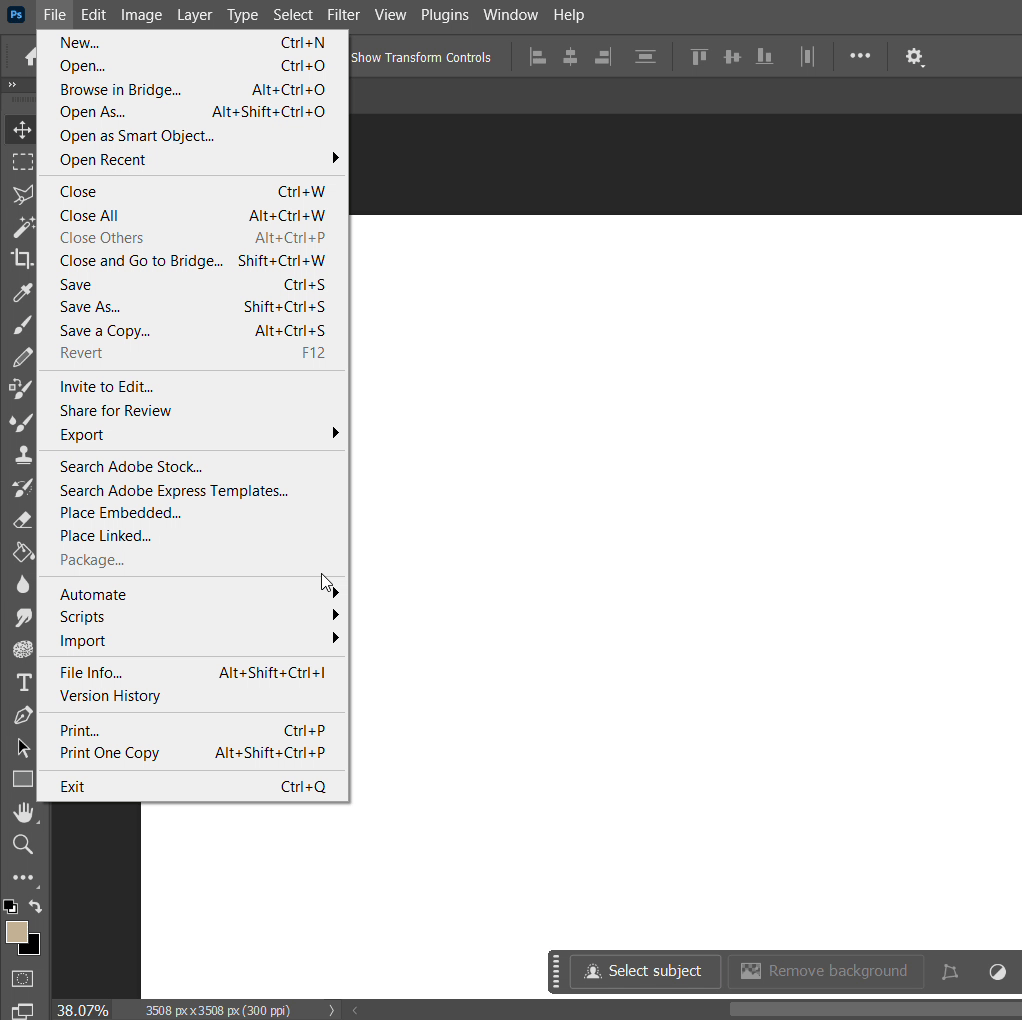Select the Clone Stamp tool
Image resolution: width=1022 pixels, height=1020 pixels.
(x=22, y=454)
